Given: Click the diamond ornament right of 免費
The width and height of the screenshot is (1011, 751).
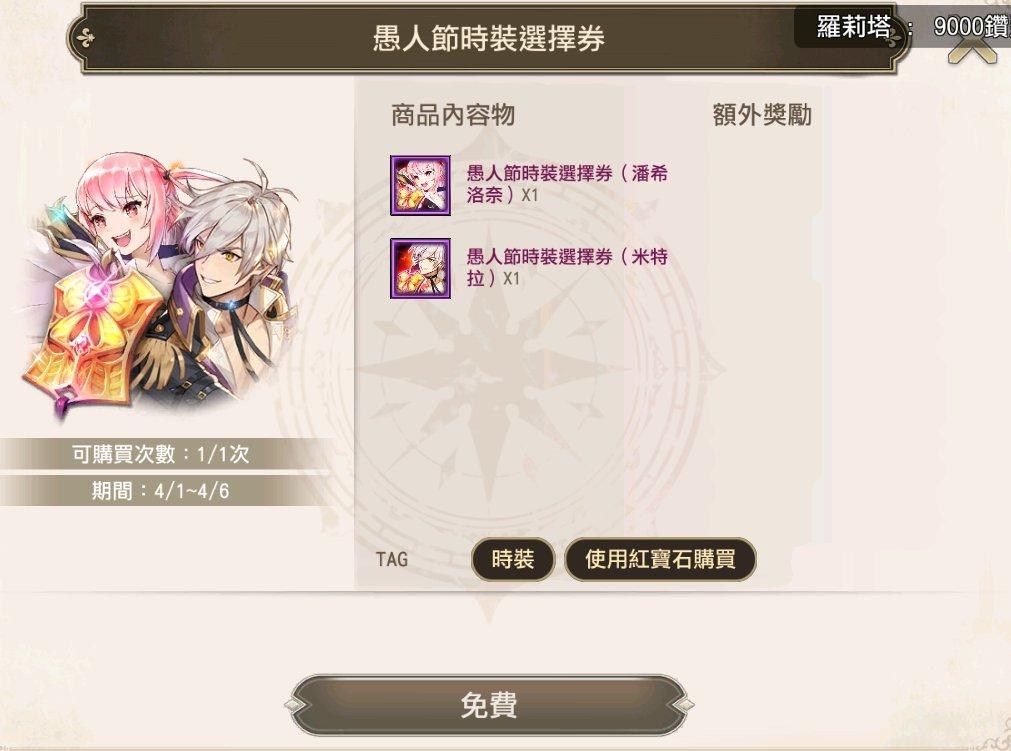Looking at the screenshot, I should click(684, 705).
